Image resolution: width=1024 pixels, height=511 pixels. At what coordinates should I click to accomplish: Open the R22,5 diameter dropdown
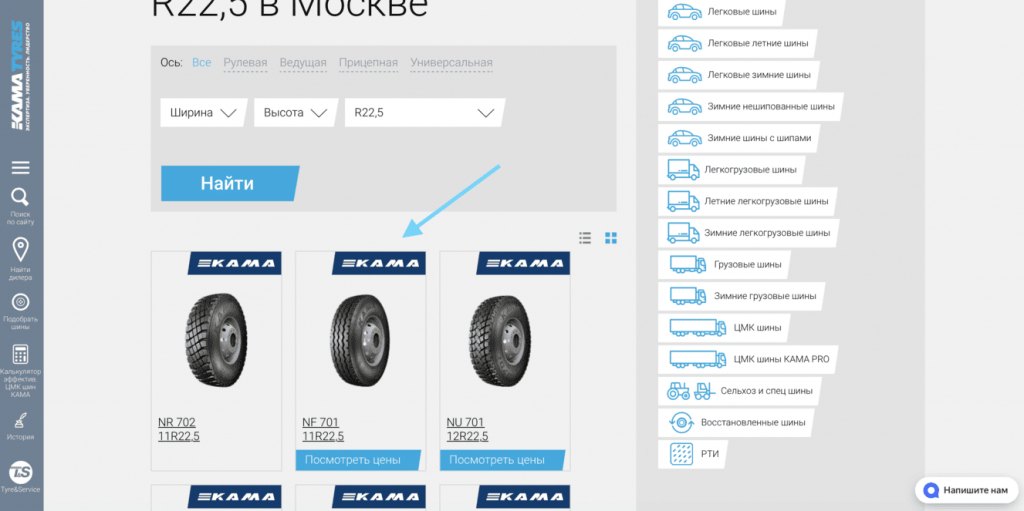coord(425,112)
